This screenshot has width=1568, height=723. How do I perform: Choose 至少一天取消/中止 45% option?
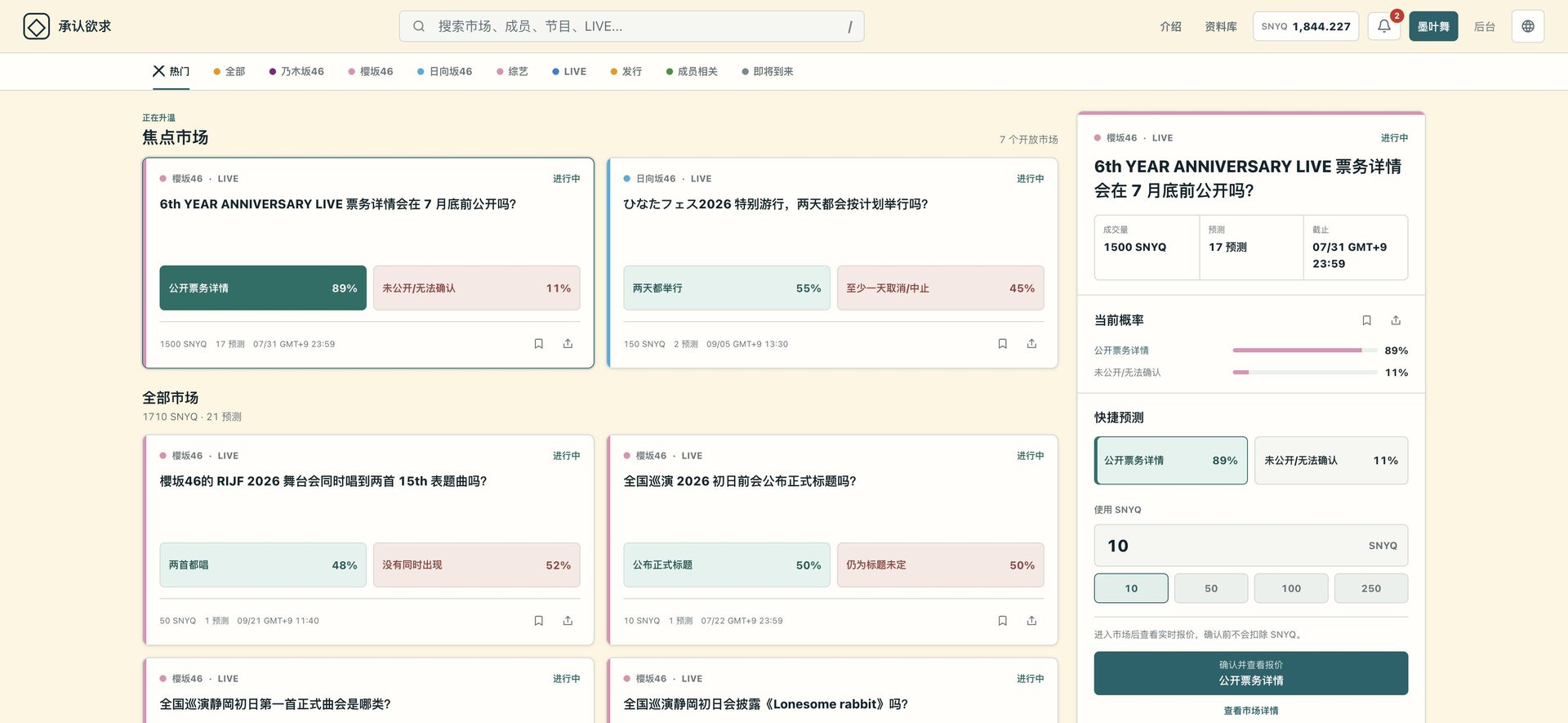(940, 288)
